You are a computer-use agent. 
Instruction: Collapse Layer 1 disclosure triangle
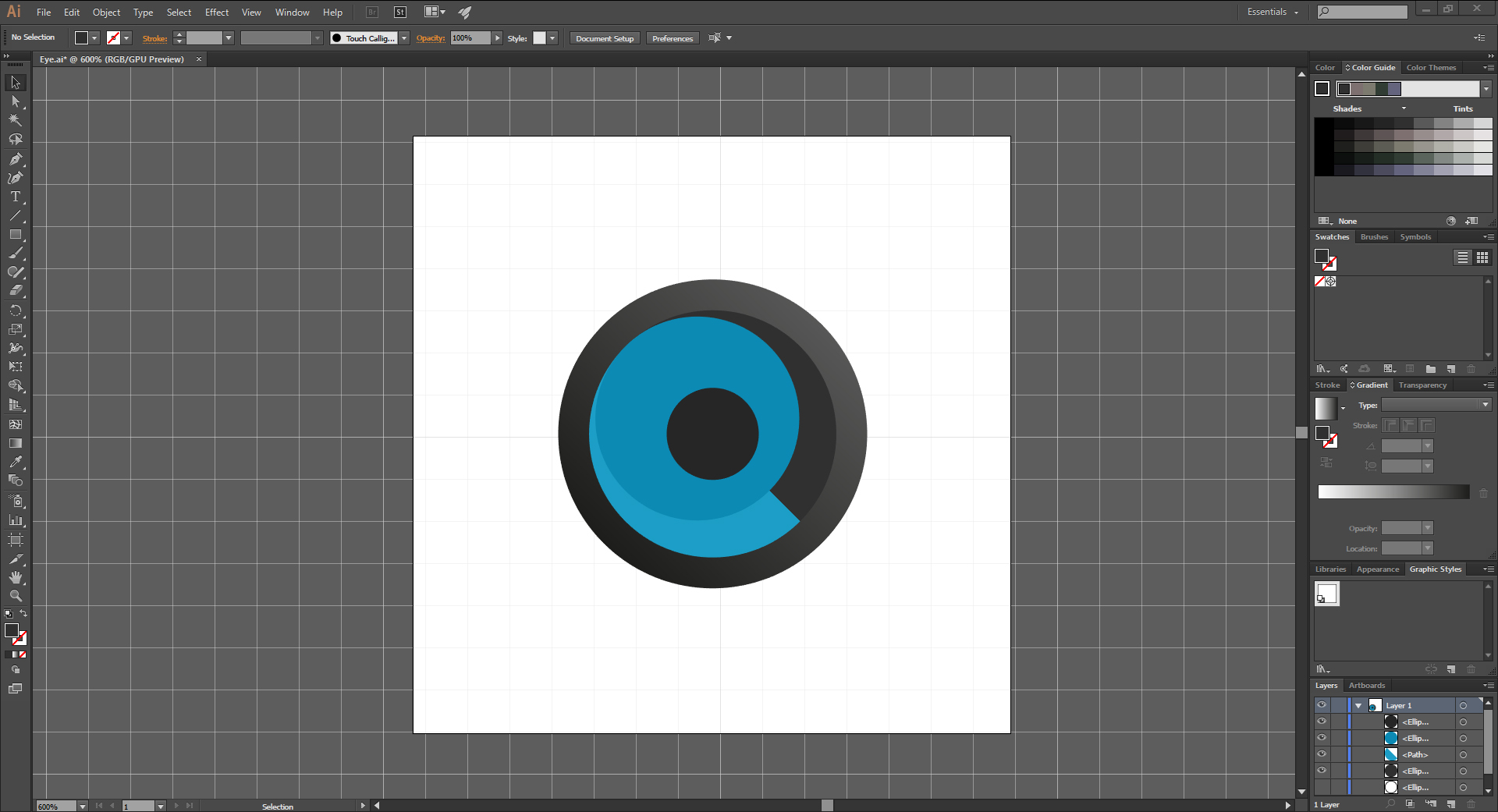1358,706
